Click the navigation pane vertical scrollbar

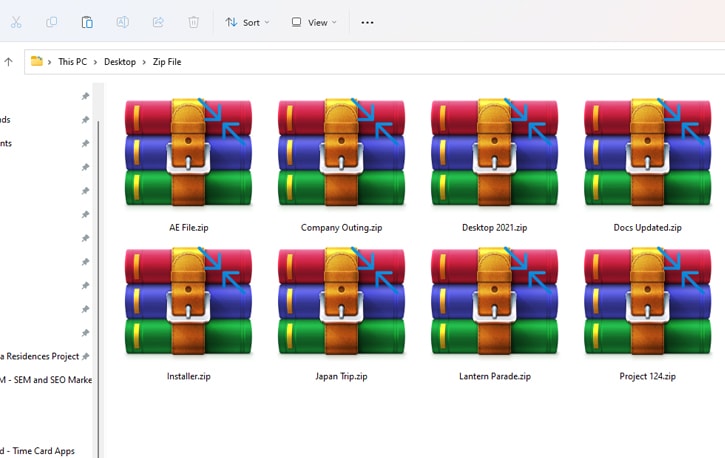(x=98, y=287)
